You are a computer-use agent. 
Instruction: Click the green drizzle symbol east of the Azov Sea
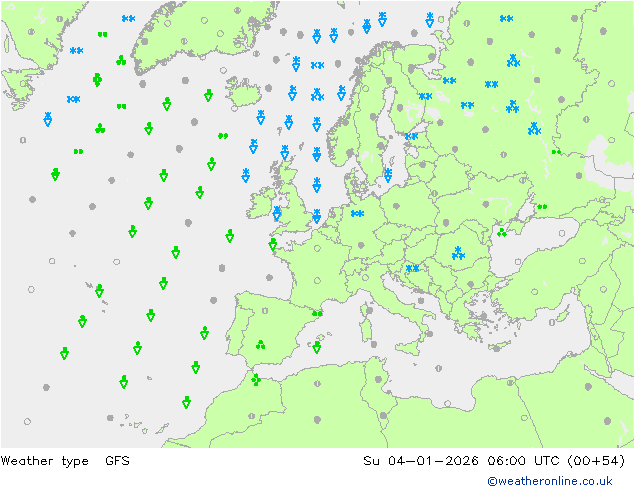tap(542, 207)
